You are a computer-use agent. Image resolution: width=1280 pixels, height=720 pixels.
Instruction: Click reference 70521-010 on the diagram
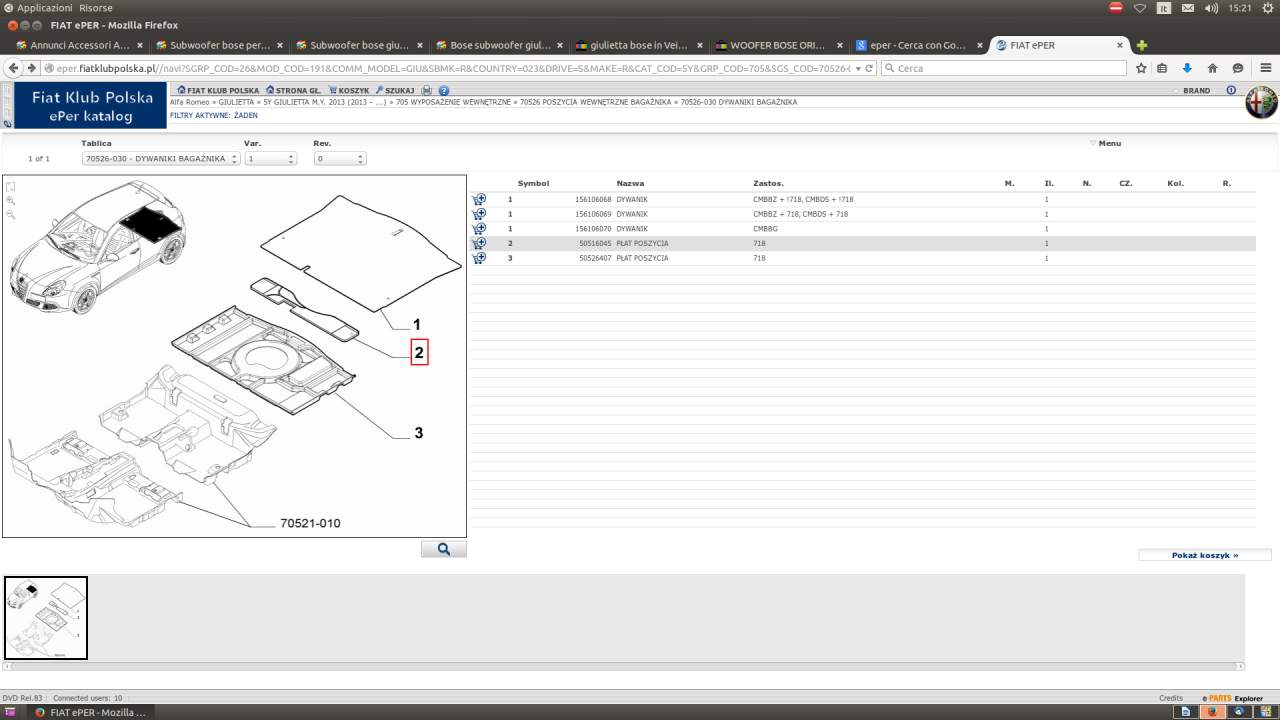pos(310,523)
